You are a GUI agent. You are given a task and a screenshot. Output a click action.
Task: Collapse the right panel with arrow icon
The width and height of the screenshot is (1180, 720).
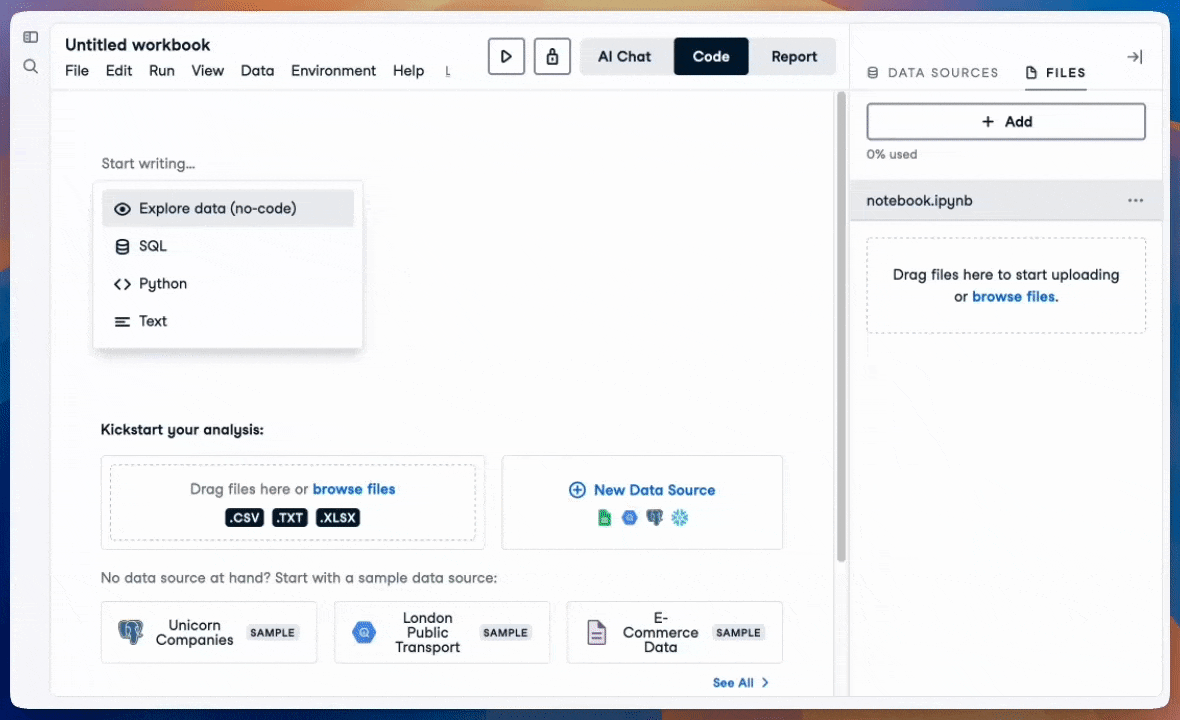tap(1134, 57)
